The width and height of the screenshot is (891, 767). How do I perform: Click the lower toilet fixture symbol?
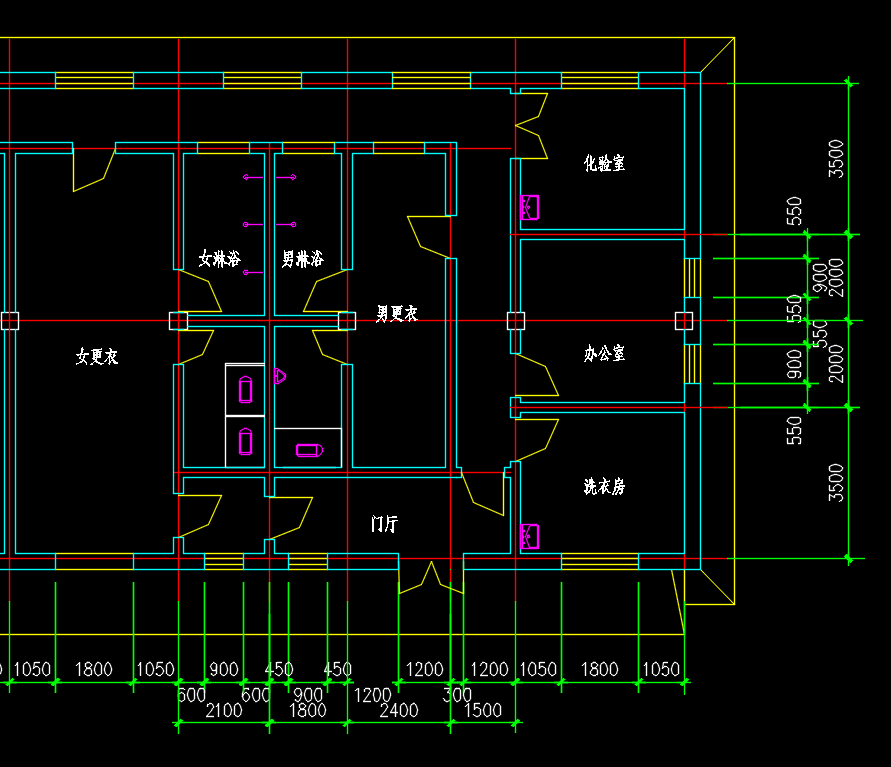pos(245,441)
